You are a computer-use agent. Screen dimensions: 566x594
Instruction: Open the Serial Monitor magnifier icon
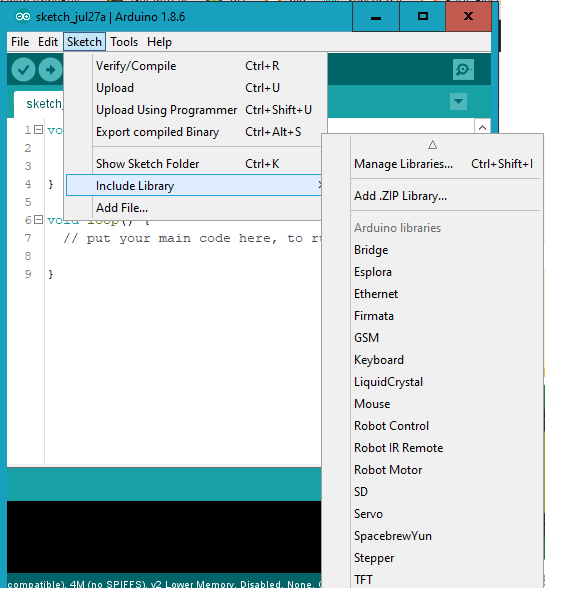pyautogui.click(x=463, y=69)
